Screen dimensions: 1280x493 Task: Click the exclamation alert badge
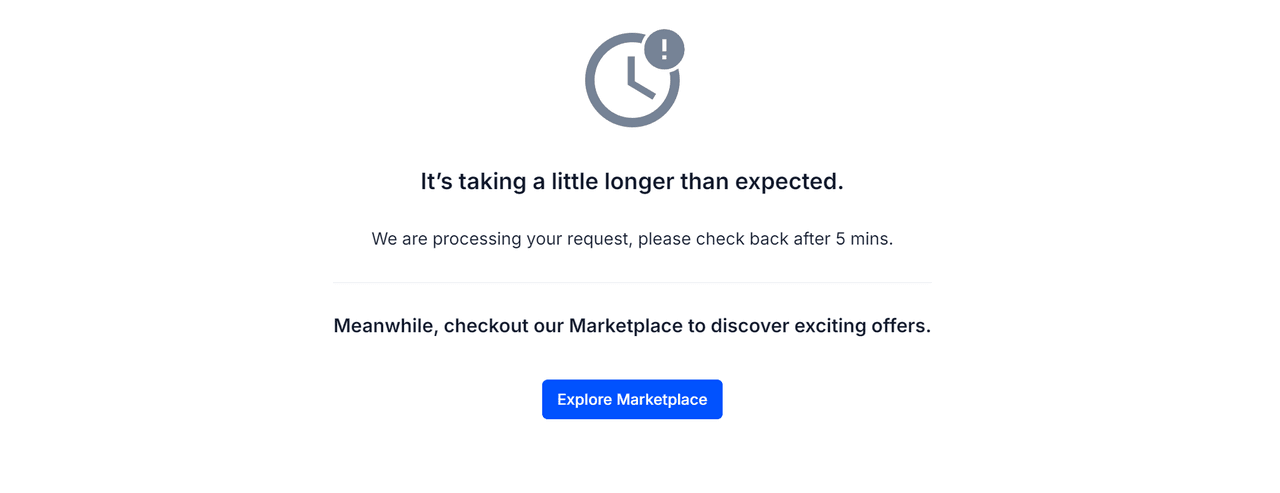click(x=664, y=49)
